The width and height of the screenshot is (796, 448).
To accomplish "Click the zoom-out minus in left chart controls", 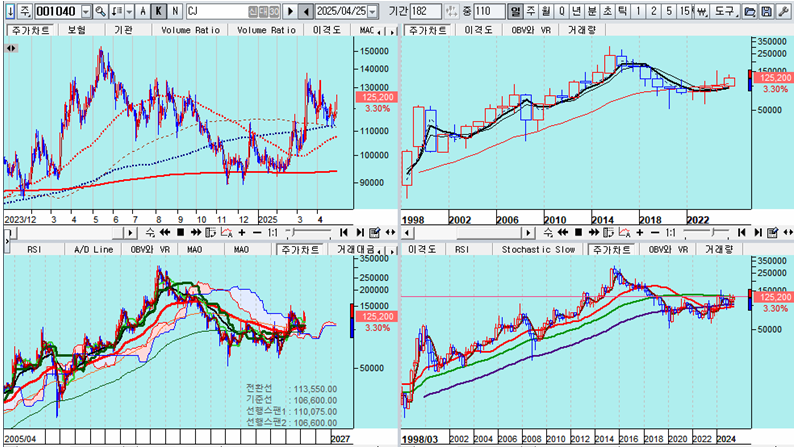I will coord(257,233).
